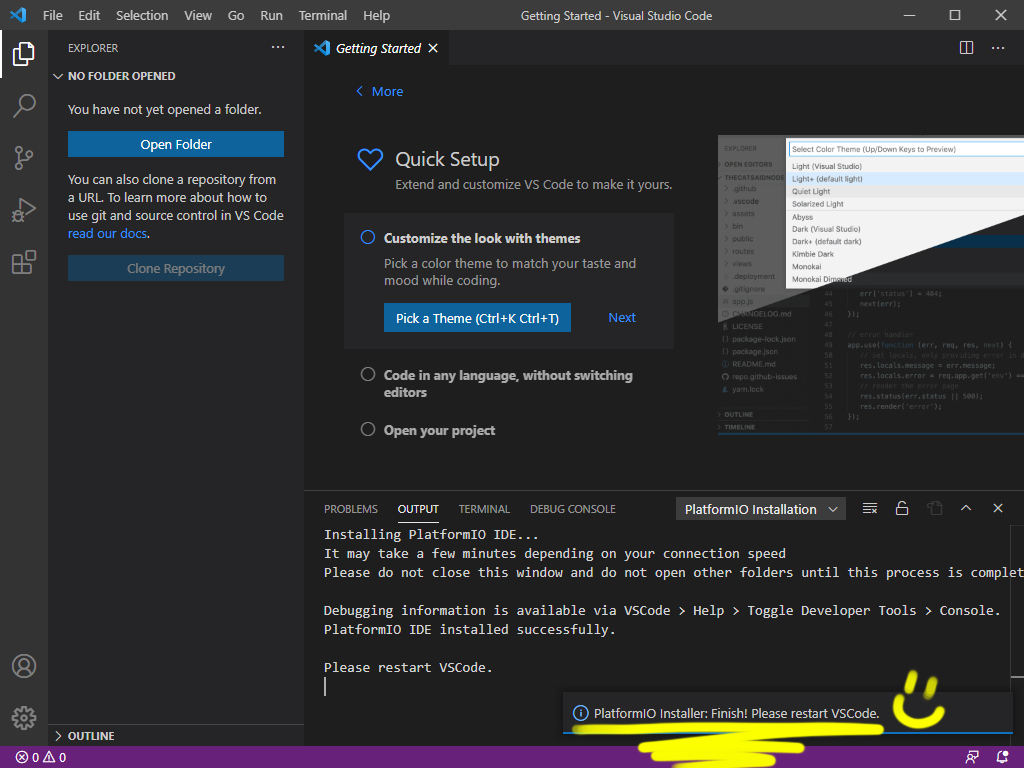Close the Getting Started tab
The image size is (1024, 768).
[433, 48]
